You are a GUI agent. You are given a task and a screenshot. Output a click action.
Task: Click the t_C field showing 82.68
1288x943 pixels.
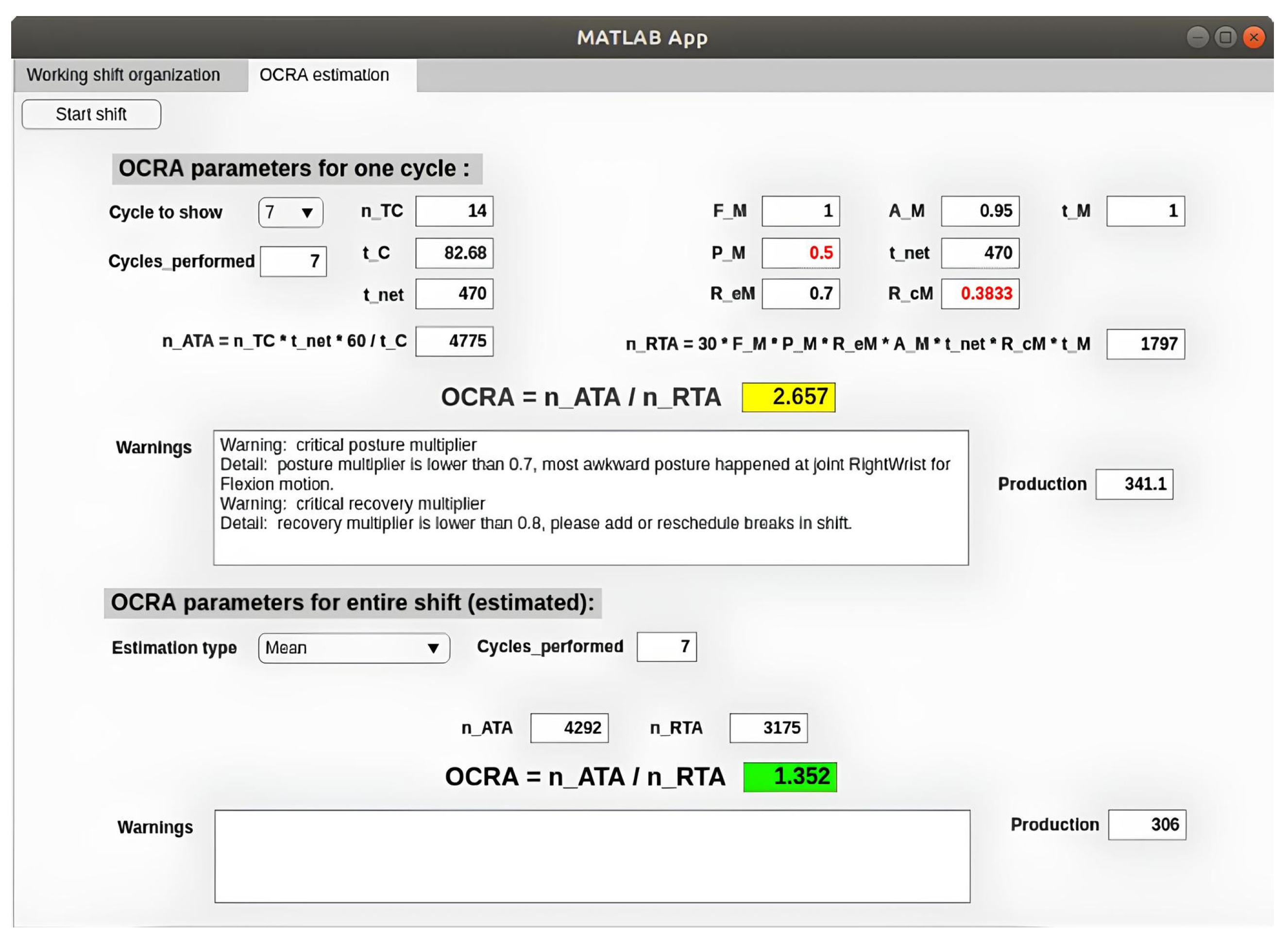click(x=455, y=253)
